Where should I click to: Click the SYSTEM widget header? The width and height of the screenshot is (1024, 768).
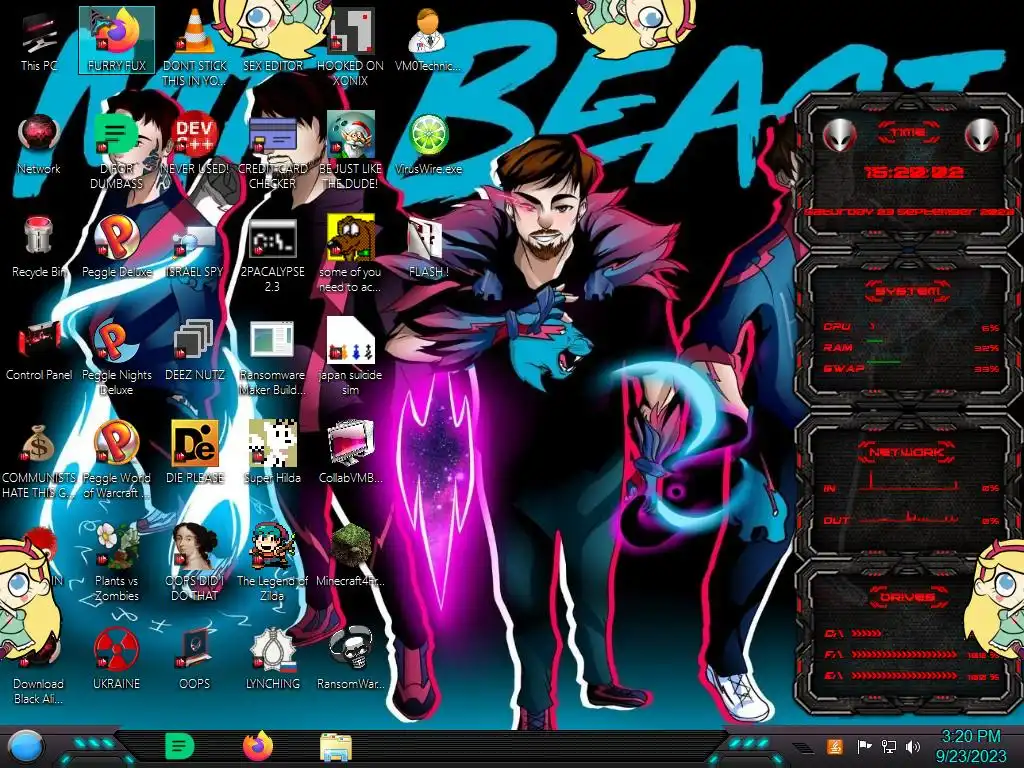point(908,291)
